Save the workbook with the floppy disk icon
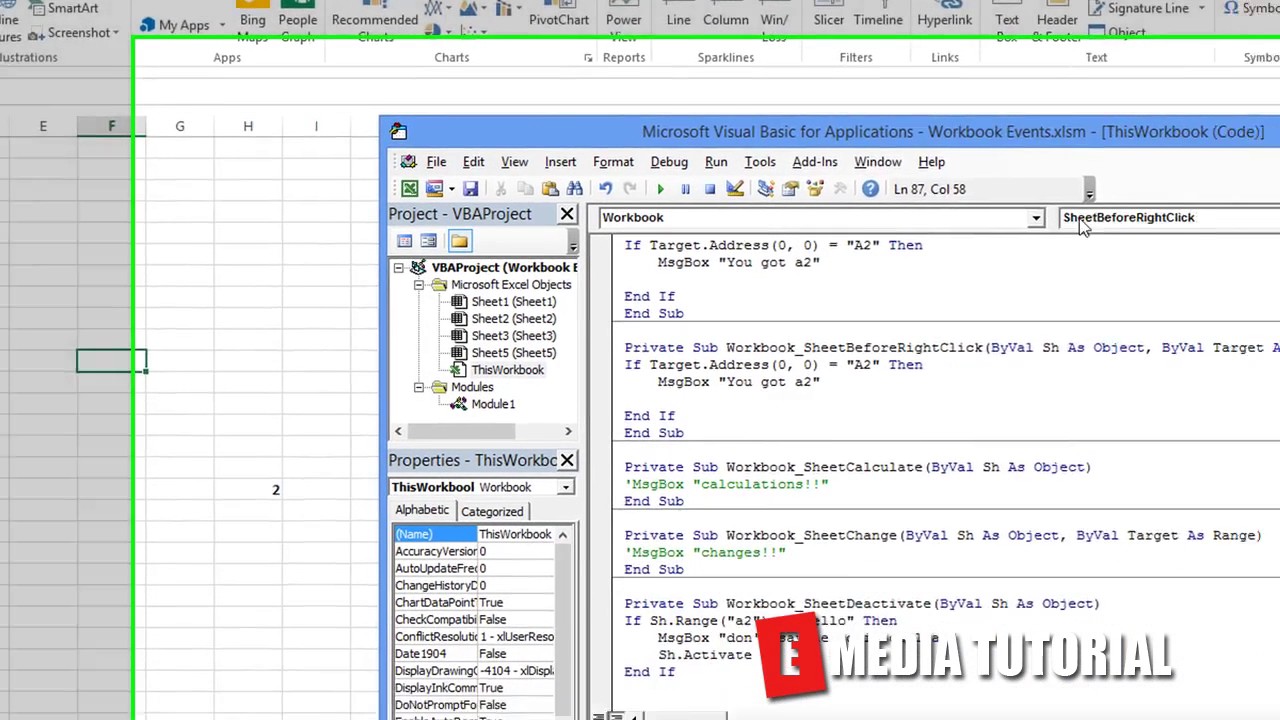This screenshot has height=720, width=1280. pyautogui.click(x=470, y=189)
